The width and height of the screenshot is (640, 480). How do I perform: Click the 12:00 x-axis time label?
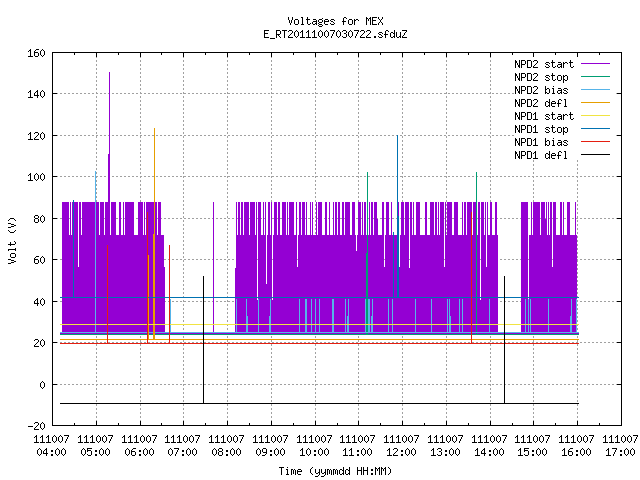402,453
